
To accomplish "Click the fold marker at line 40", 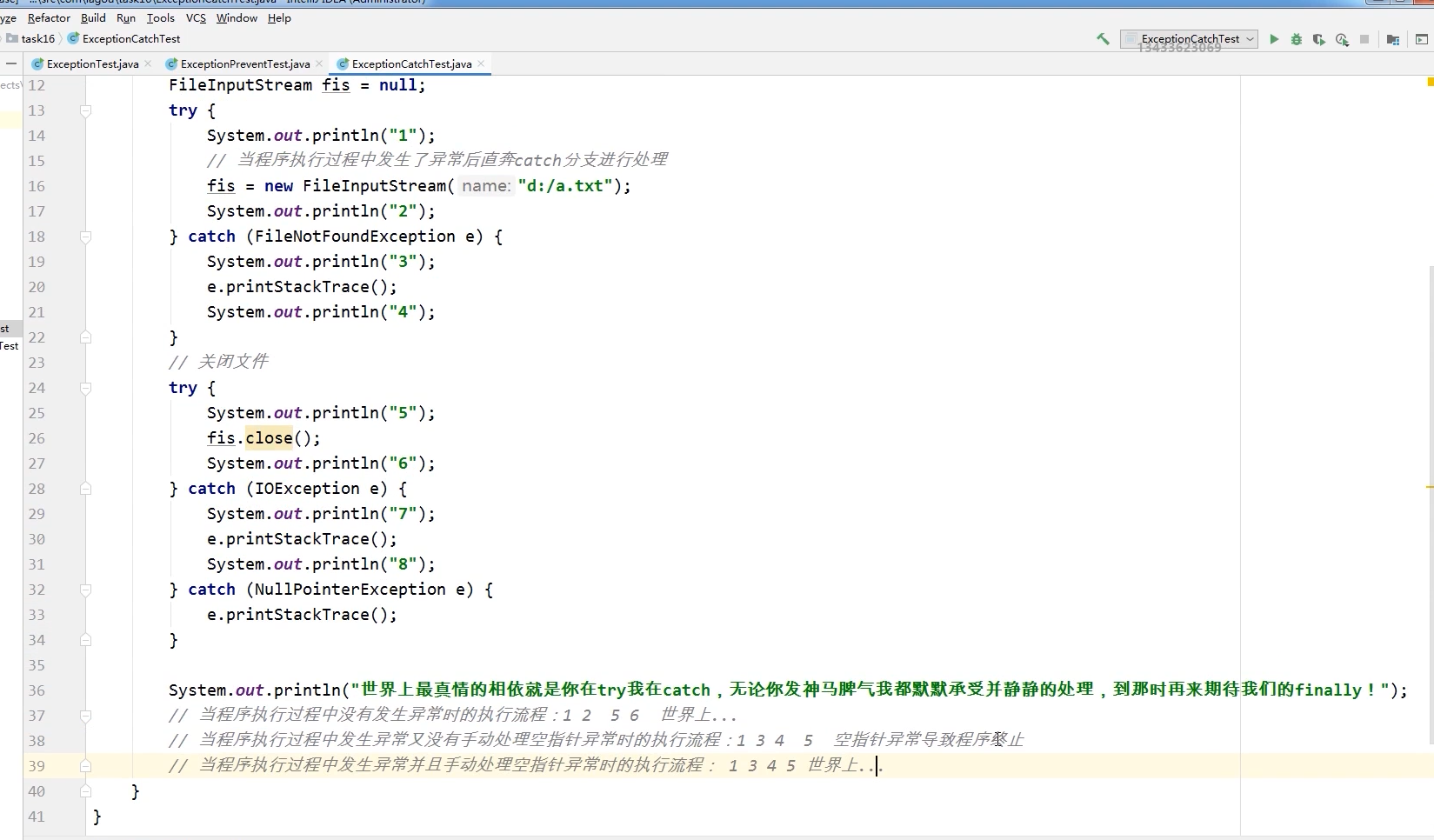I will pos(85,791).
